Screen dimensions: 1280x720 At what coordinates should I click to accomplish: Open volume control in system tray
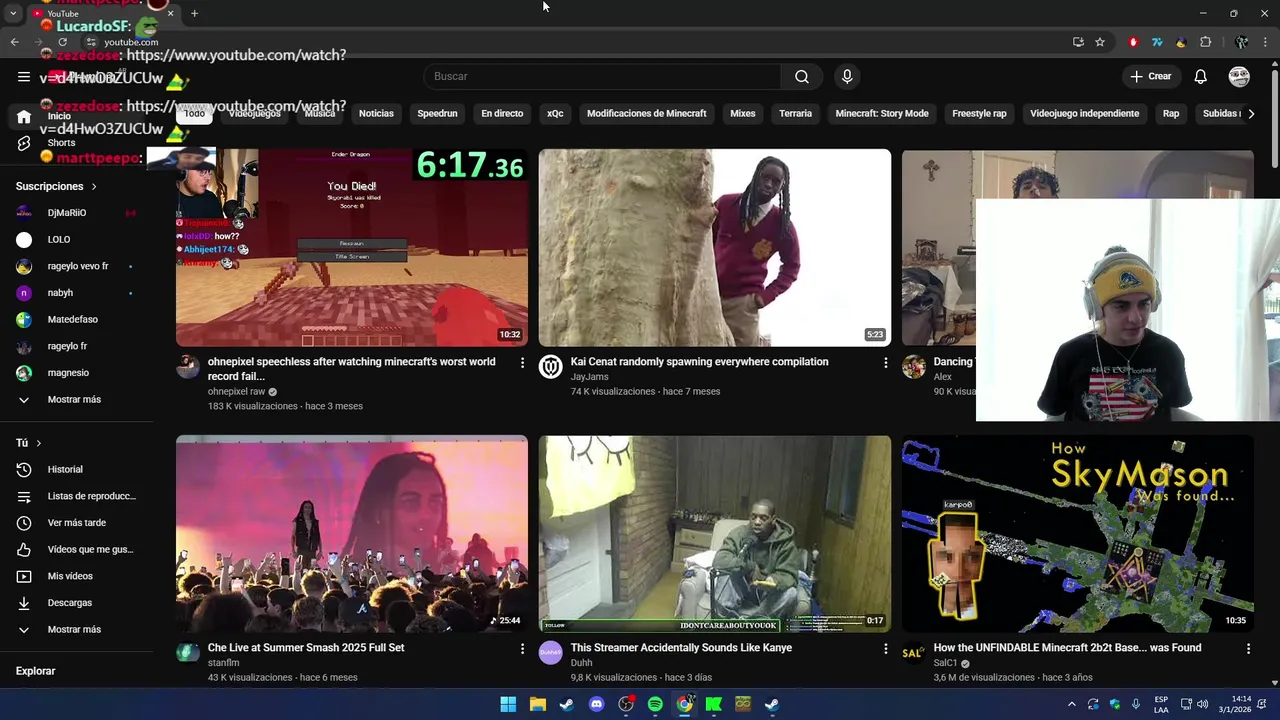[1202, 704]
